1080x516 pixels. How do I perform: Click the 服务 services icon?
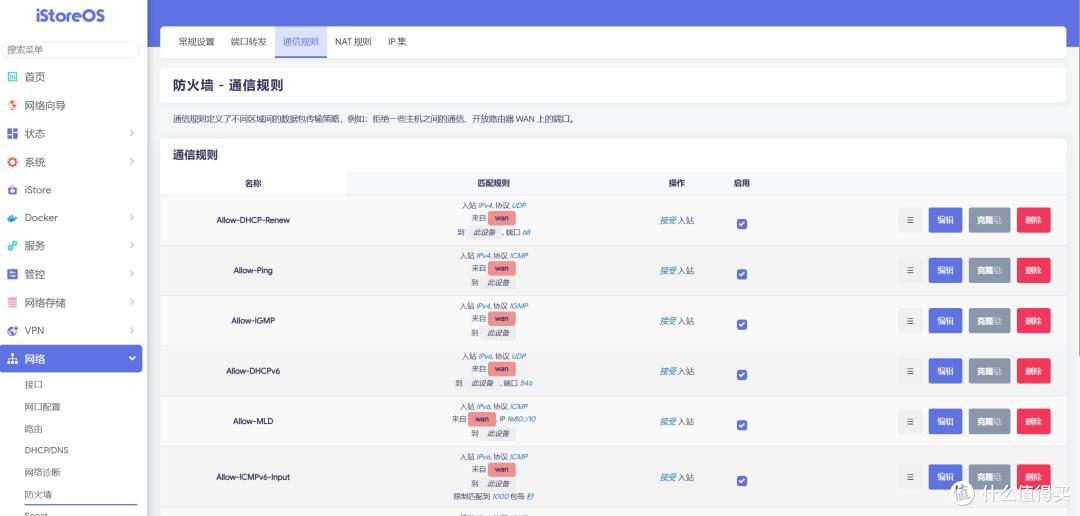tap(12, 246)
